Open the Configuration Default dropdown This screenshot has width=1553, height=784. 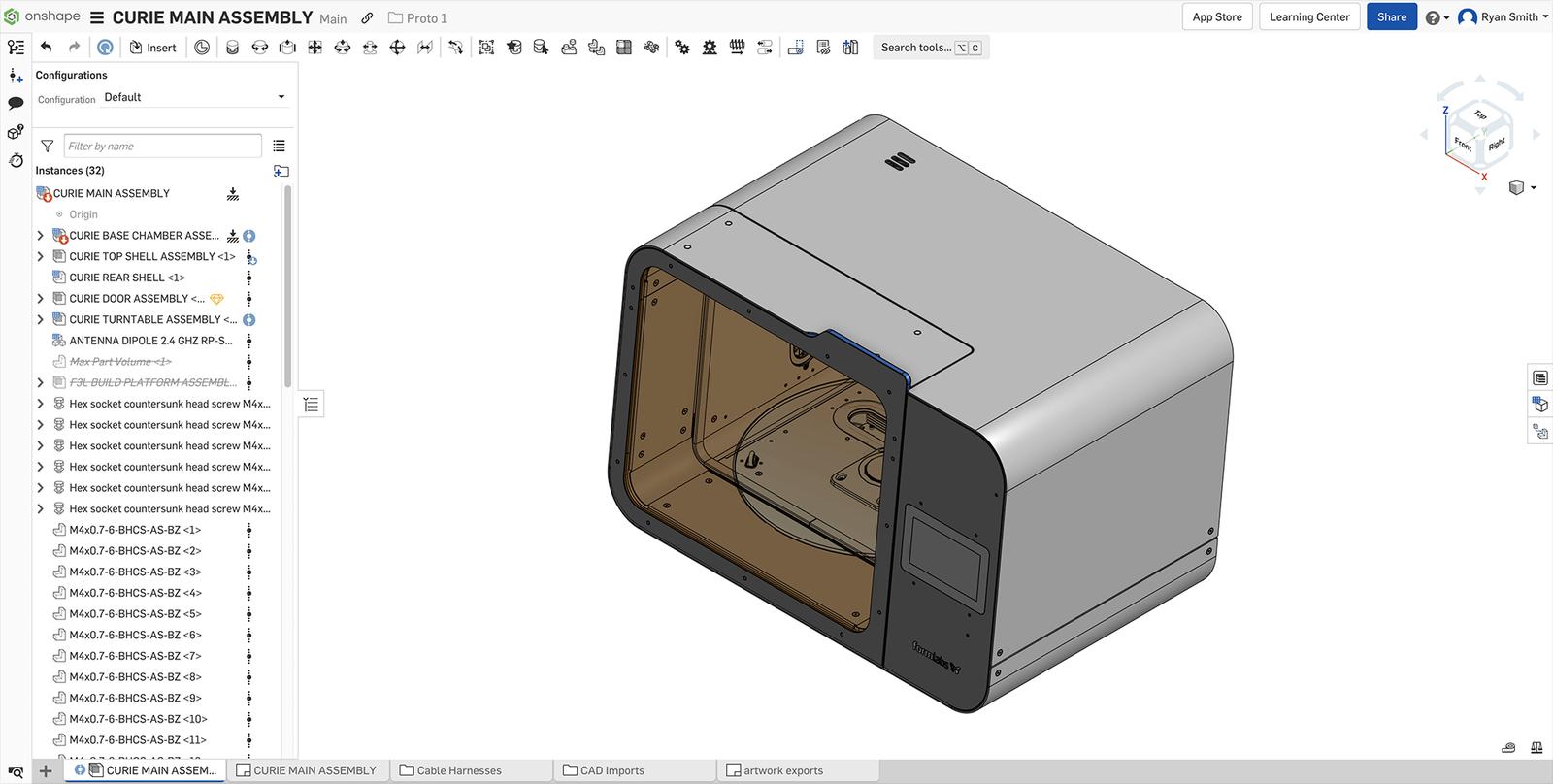[x=194, y=97]
